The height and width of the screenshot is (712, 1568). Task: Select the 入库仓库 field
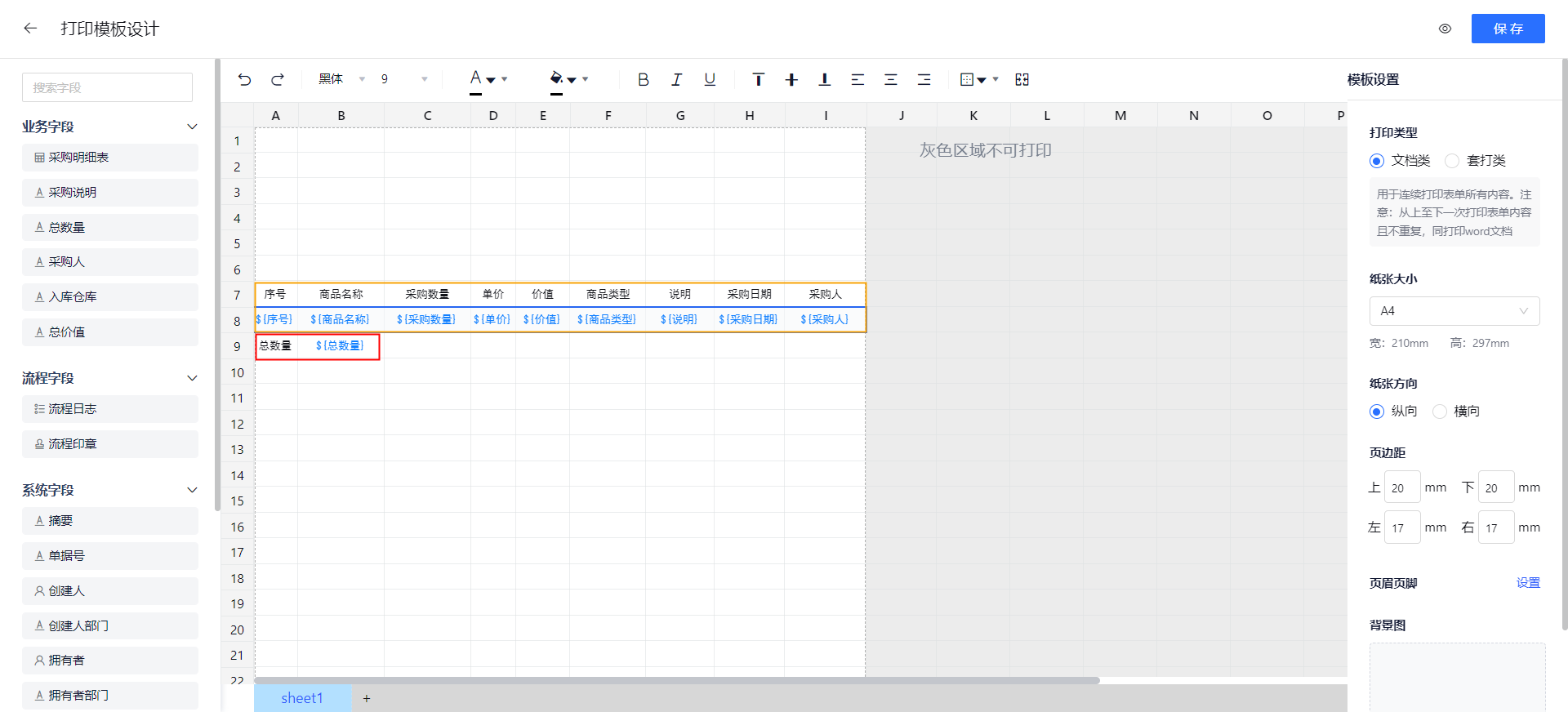[110, 297]
